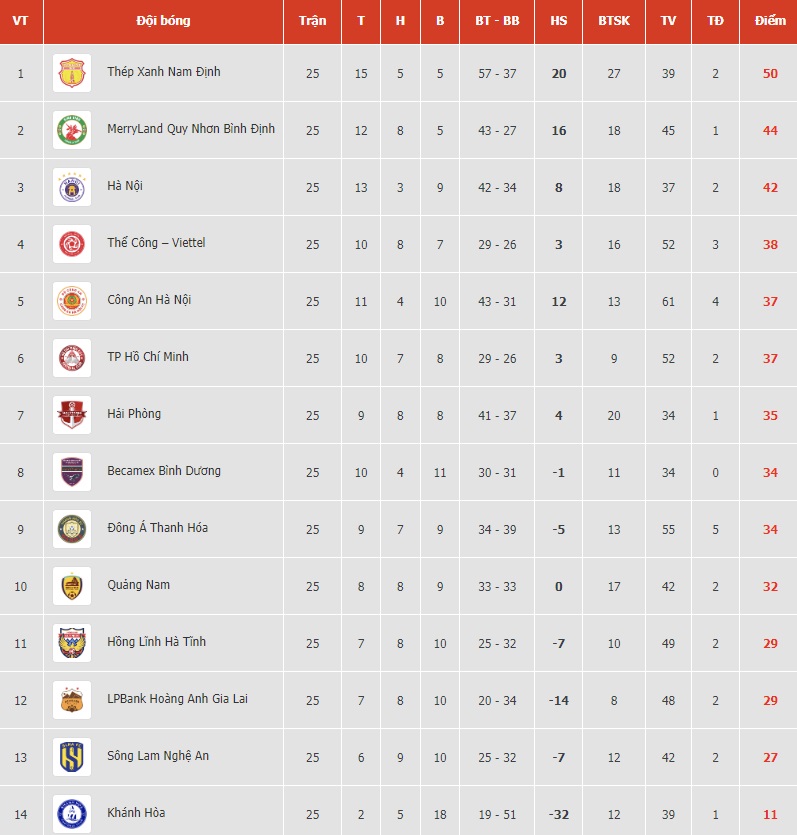This screenshot has height=835, width=797.
Task: Click the Thể Công – Viettel emblem
Action: click(x=72, y=244)
